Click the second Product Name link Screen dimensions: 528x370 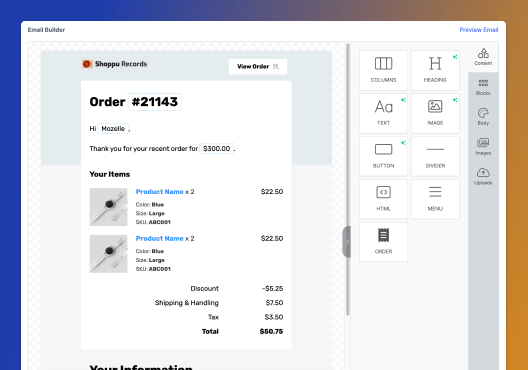(x=159, y=238)
